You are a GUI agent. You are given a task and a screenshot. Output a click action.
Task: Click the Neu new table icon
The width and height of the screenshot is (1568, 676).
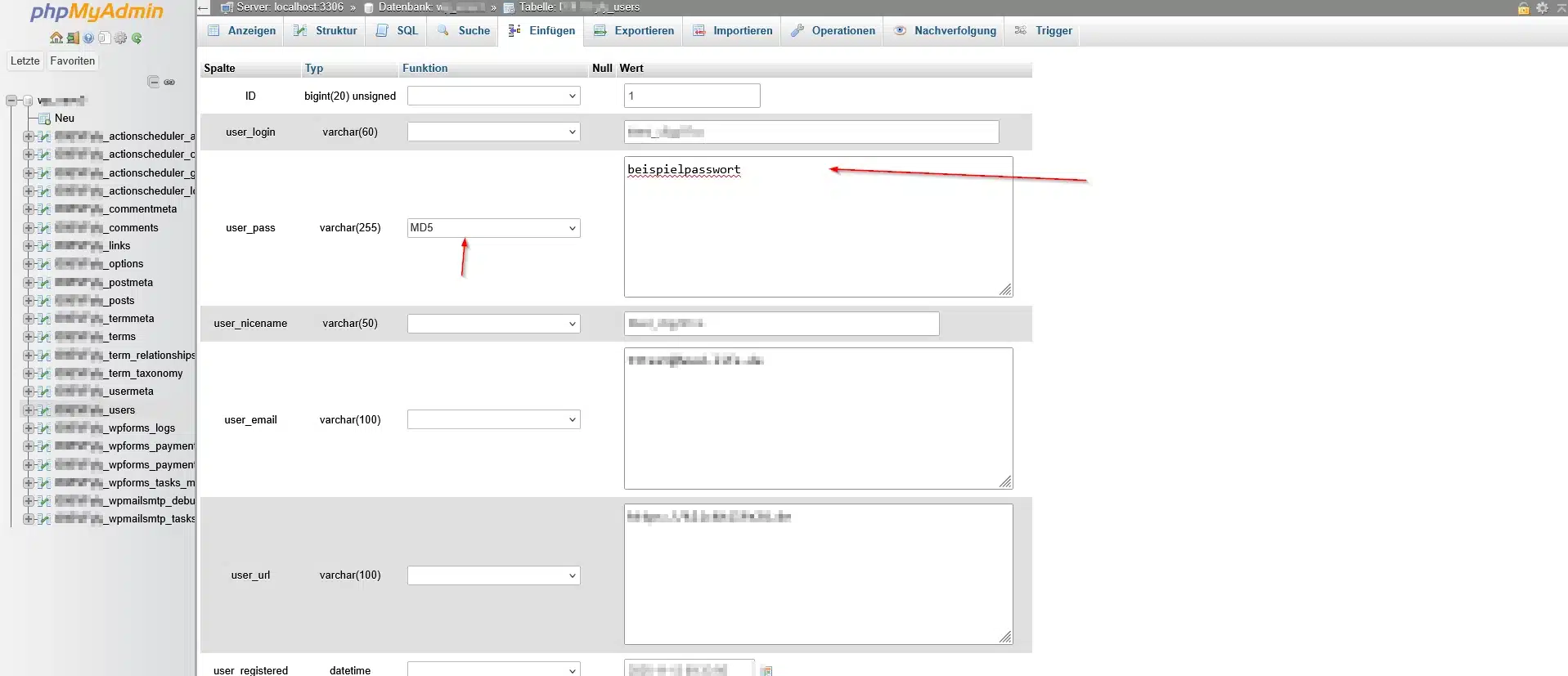[44, 119]
